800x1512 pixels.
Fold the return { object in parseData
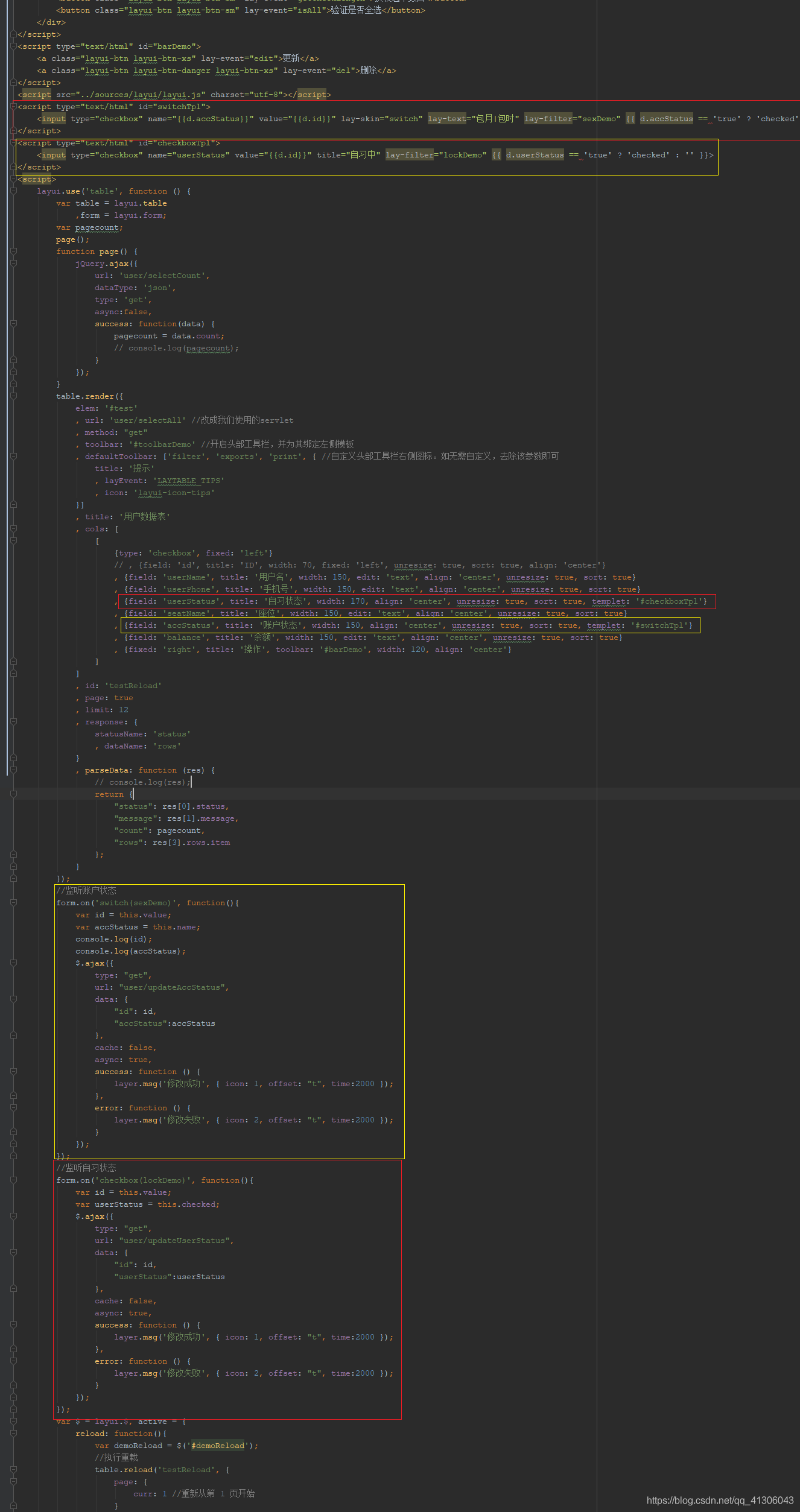coord(13,794)
